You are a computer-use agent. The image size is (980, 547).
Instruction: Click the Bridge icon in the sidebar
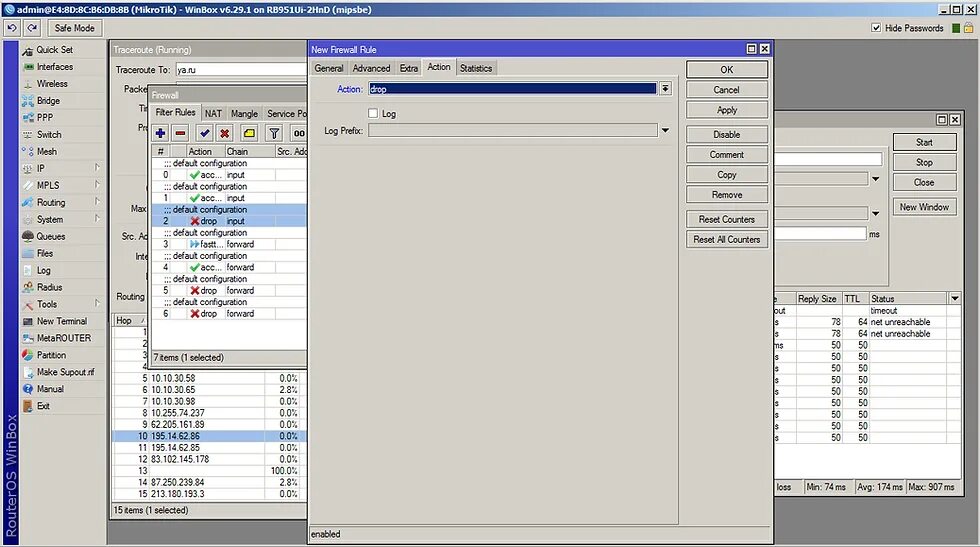tap(28, 101)
